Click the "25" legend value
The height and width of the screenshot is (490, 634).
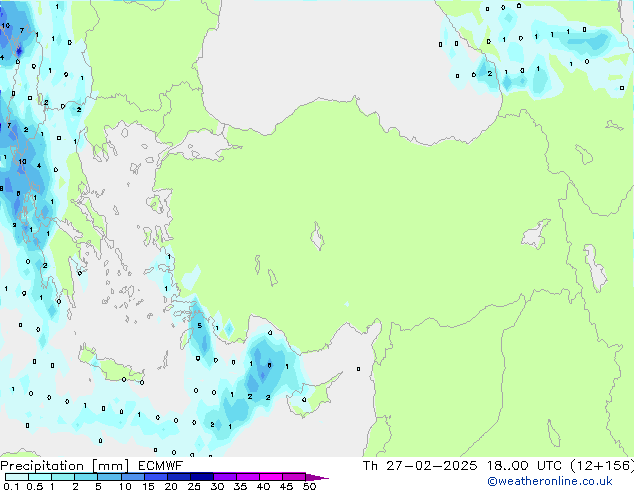pyautogui.click(x=194, y=486)
